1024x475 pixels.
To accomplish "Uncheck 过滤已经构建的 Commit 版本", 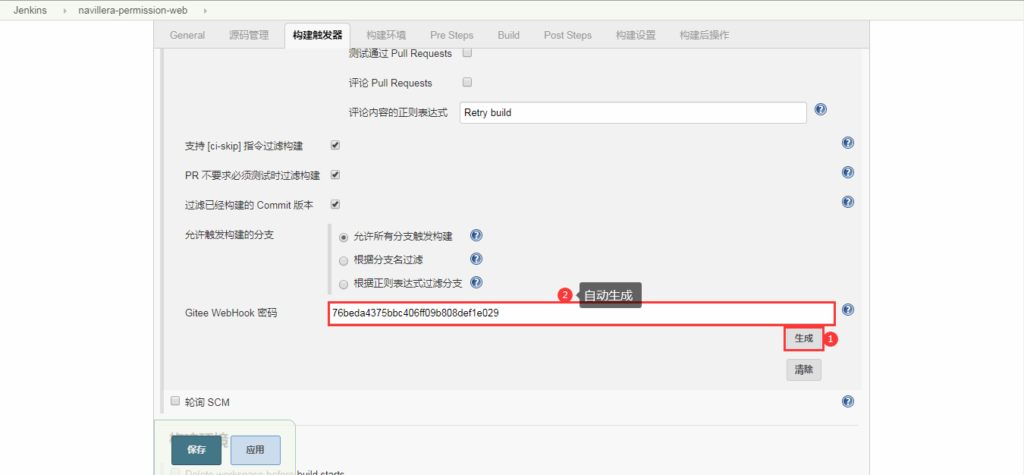I will [x=336, y=205].
